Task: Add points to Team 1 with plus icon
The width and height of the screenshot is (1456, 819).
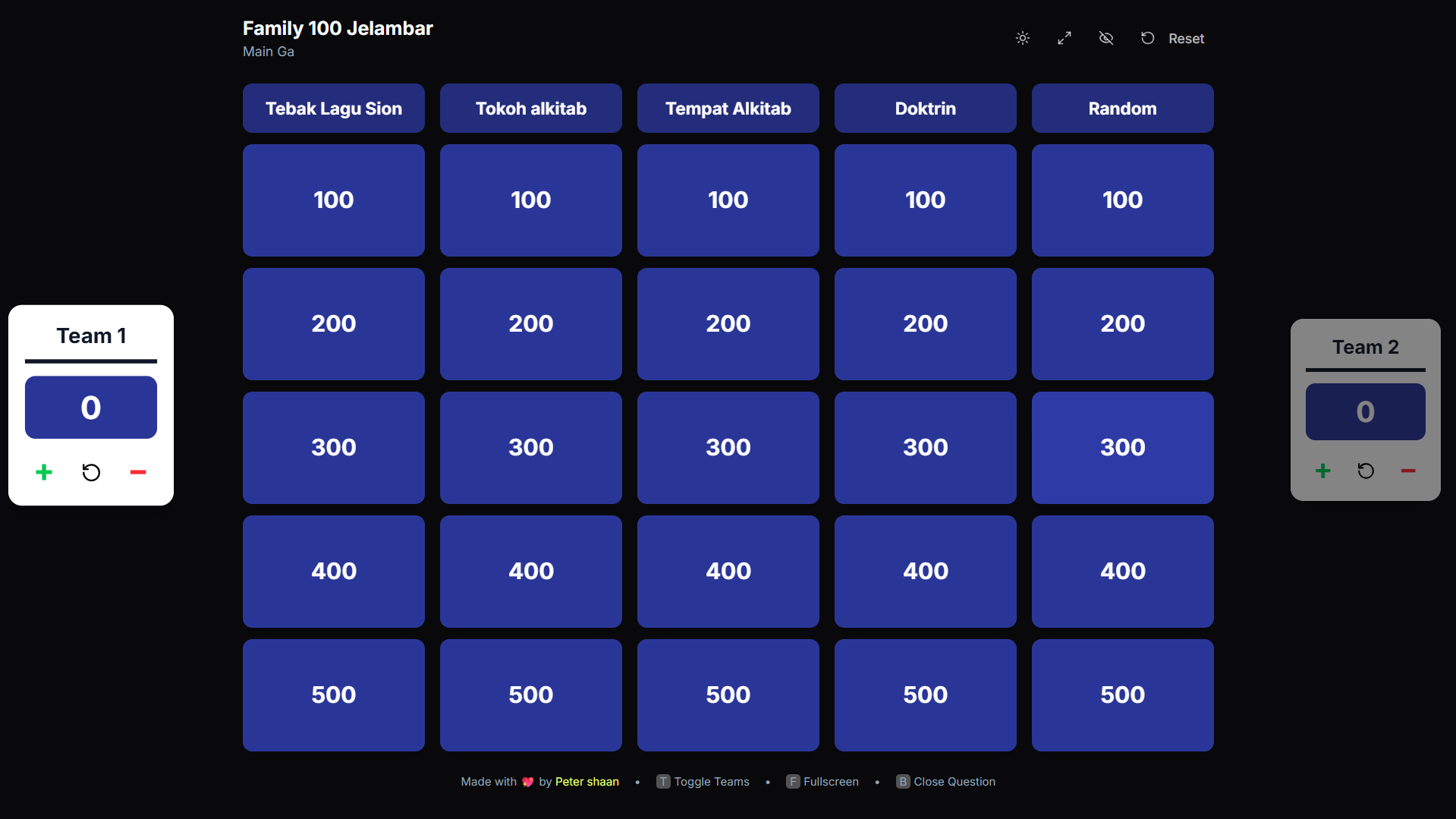Action: point(44,472)
